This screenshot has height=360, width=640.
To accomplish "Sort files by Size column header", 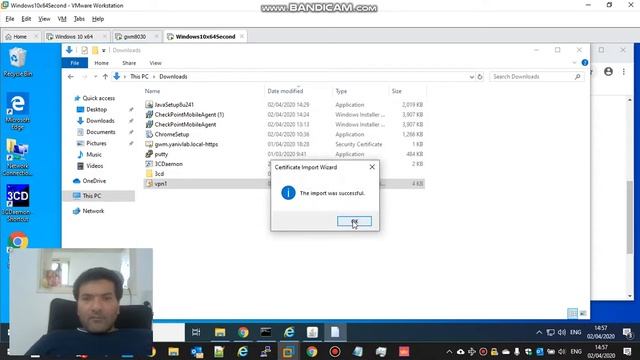I will [397, 91].
